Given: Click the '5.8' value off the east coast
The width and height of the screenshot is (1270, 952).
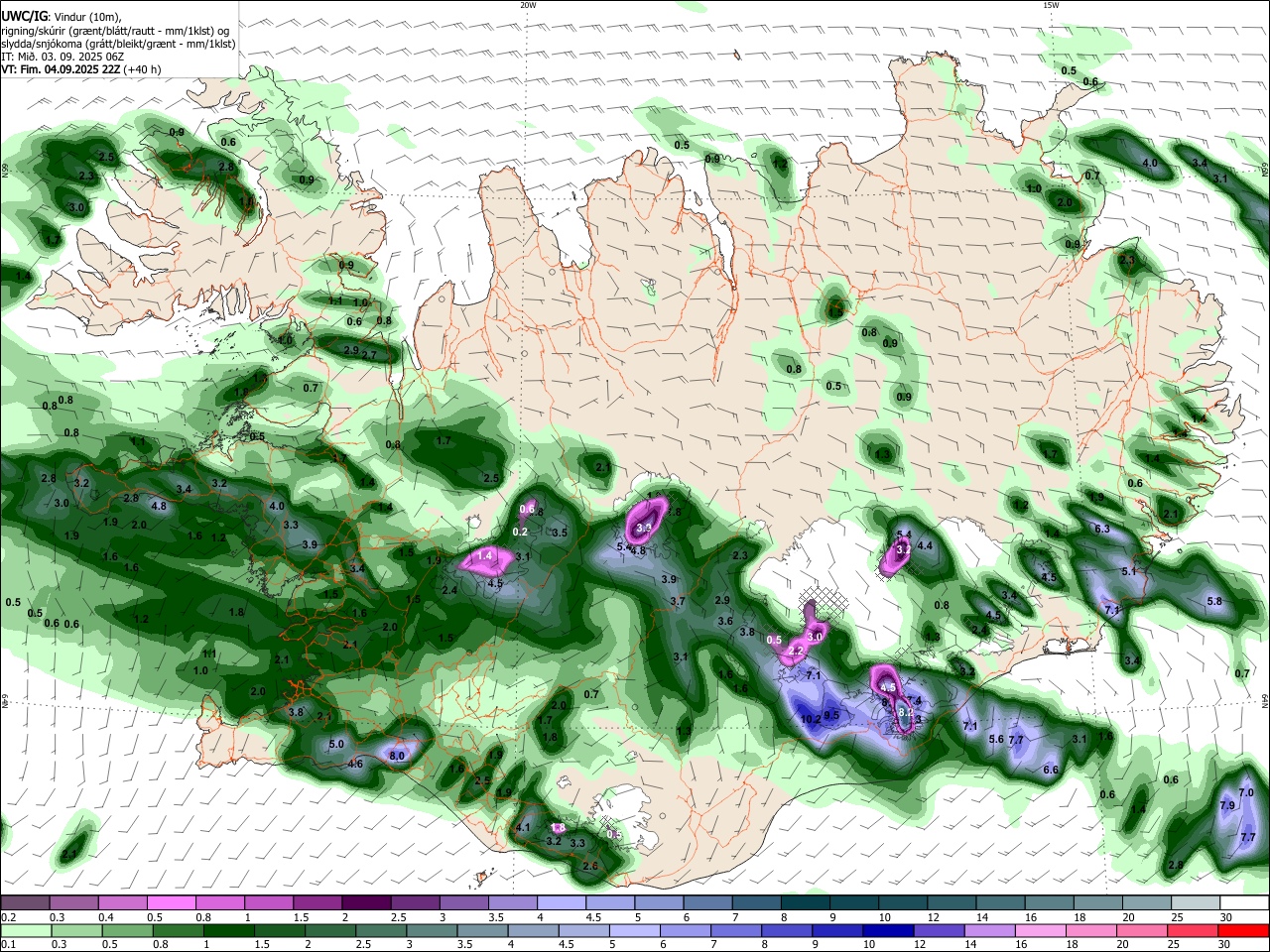Looking at the screenshot, I should [x=1214, y=602].
